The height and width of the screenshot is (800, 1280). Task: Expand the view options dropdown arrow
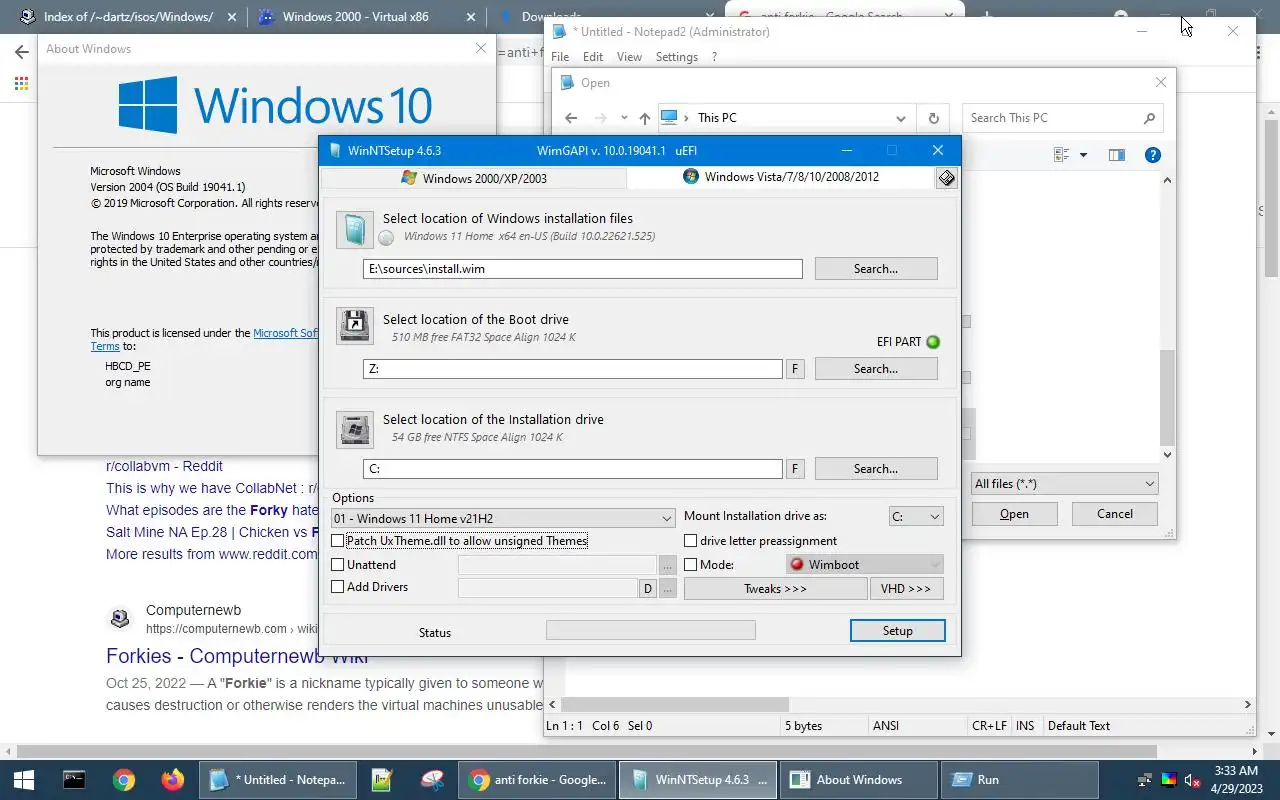tap(1083, 155)
